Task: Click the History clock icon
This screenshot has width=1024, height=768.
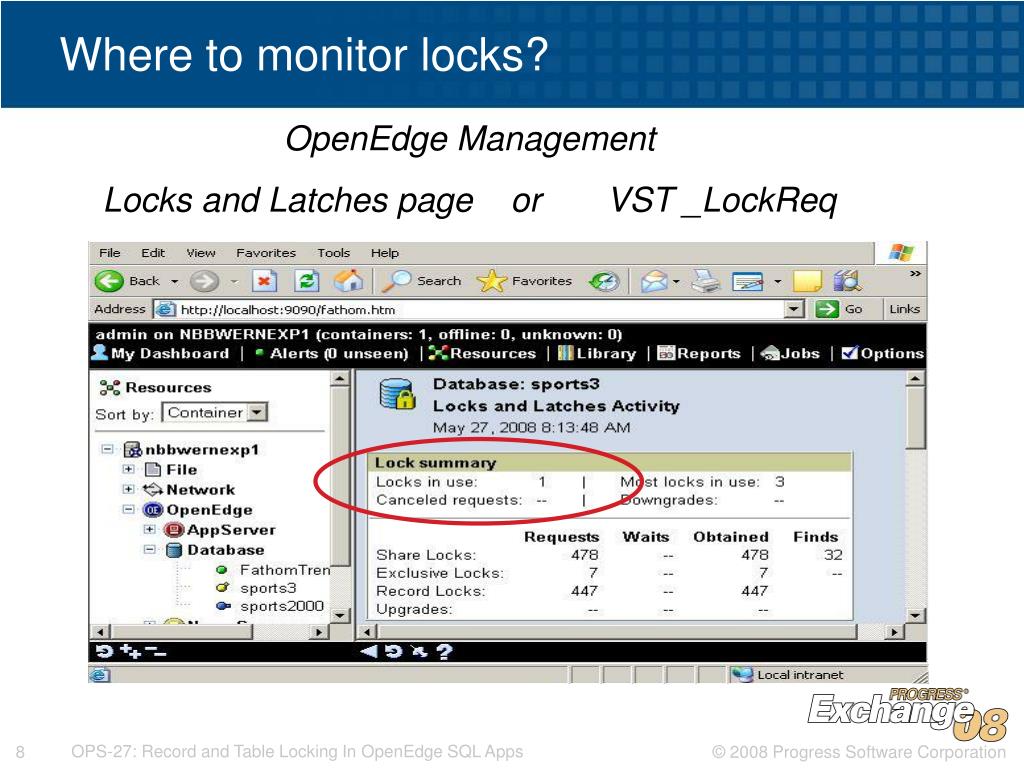Action: [x=604, y=281]
